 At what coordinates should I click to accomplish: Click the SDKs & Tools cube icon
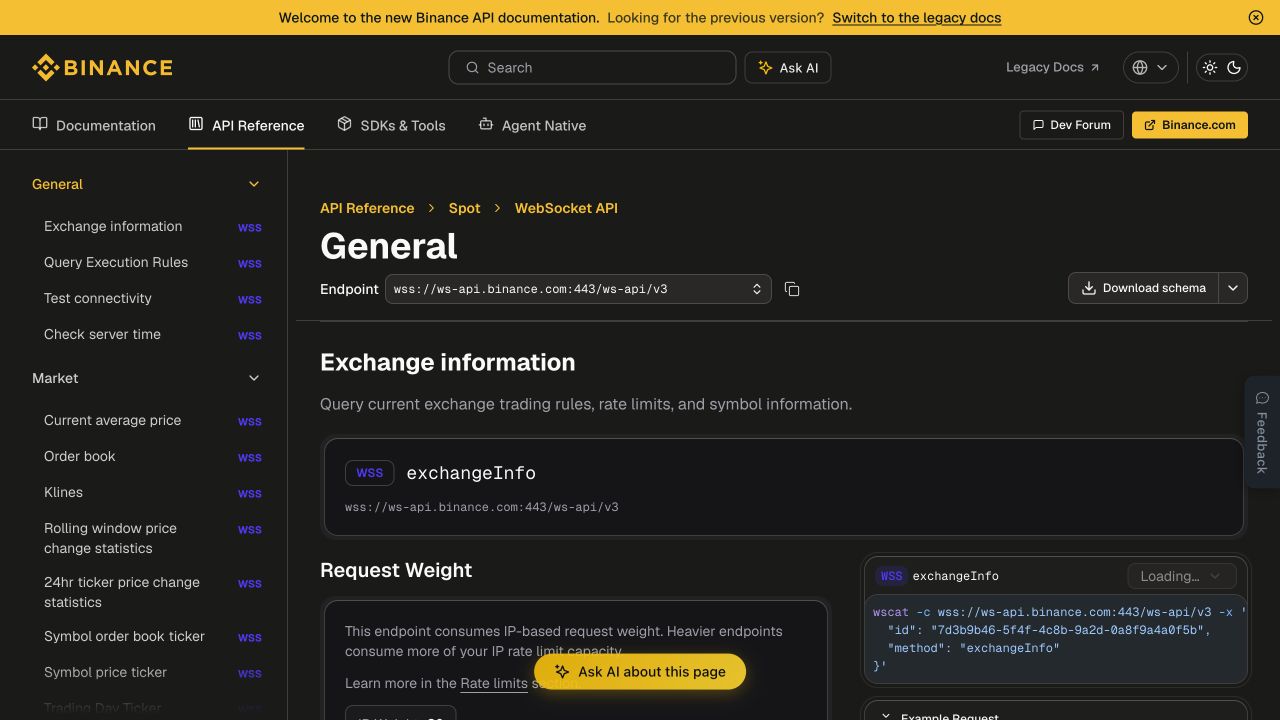tap(344, 124)
